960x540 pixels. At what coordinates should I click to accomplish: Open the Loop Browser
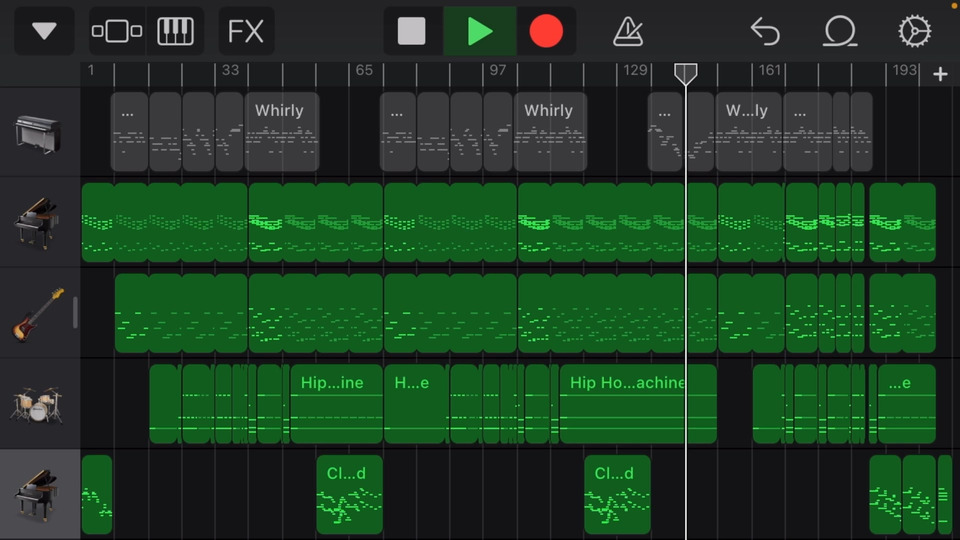click(x=839, y=31)
